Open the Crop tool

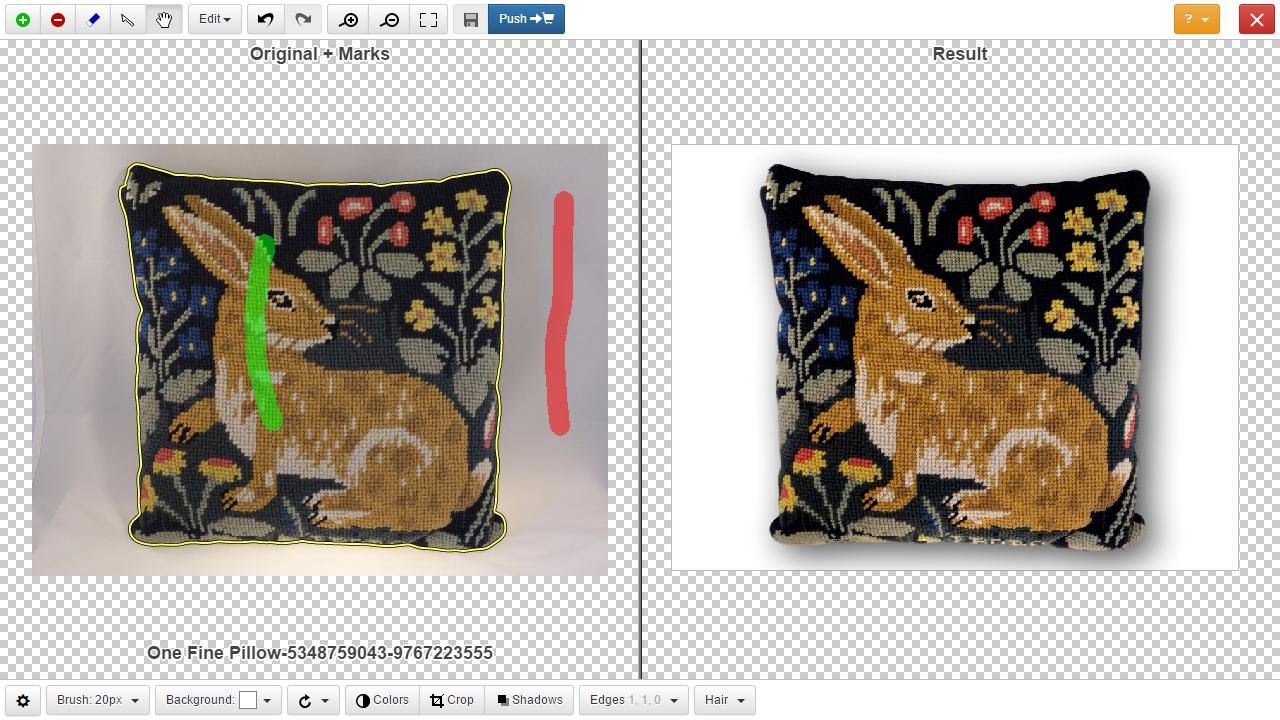tap(452, 700)
